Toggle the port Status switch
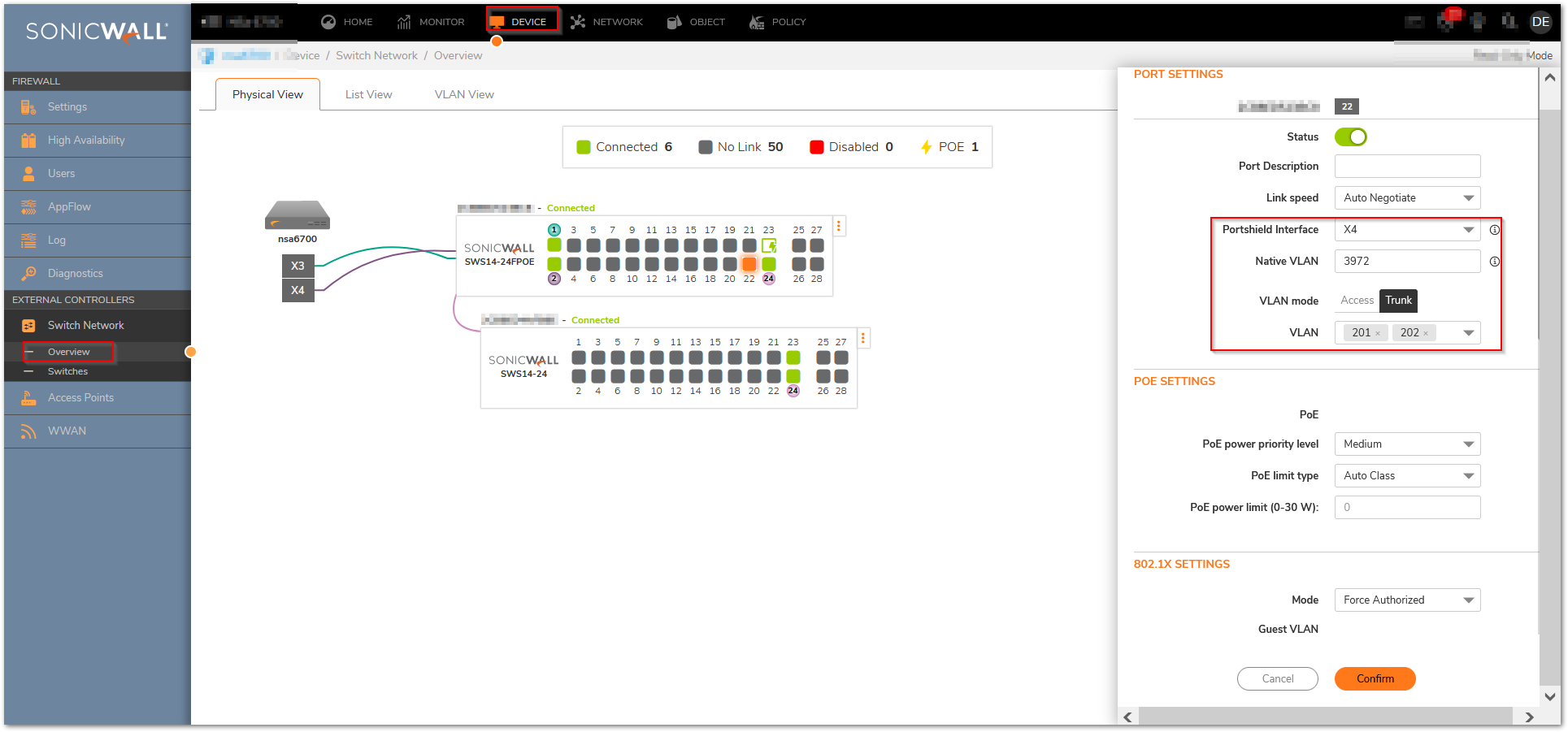 tap(1350, 137)
